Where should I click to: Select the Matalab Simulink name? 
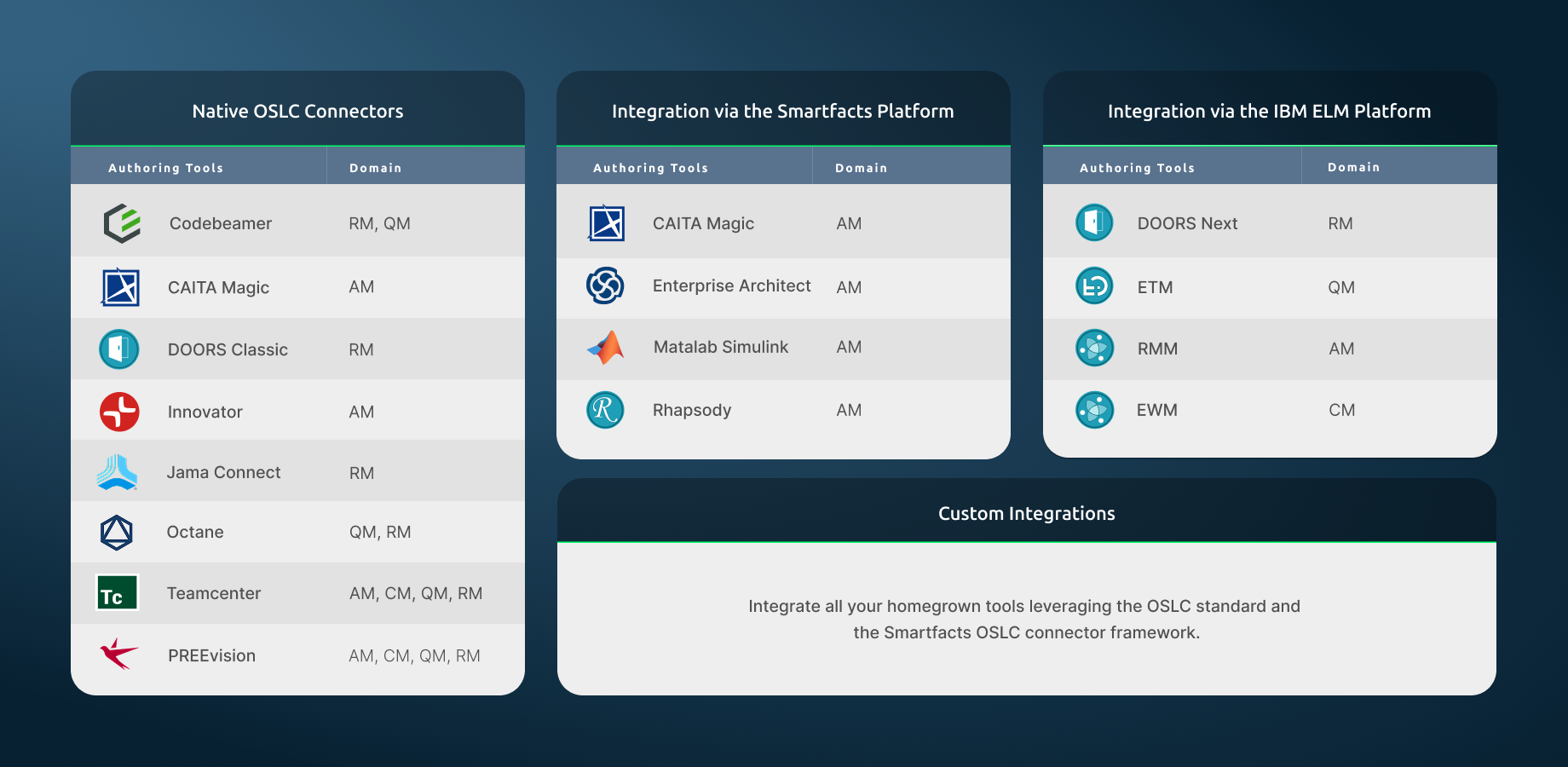pos(721,347)
